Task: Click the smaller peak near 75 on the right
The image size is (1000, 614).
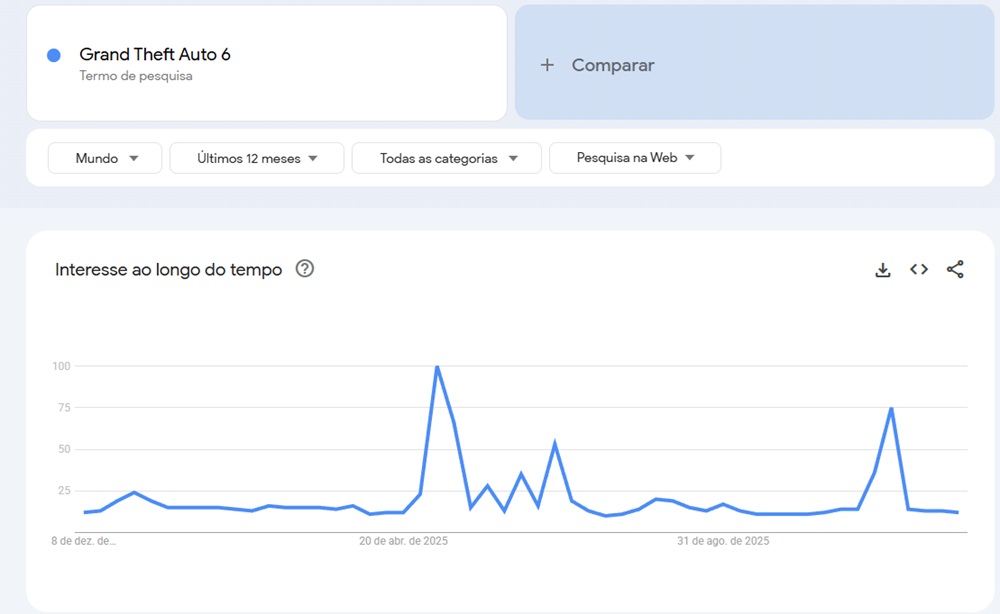Action: (889, 408)
